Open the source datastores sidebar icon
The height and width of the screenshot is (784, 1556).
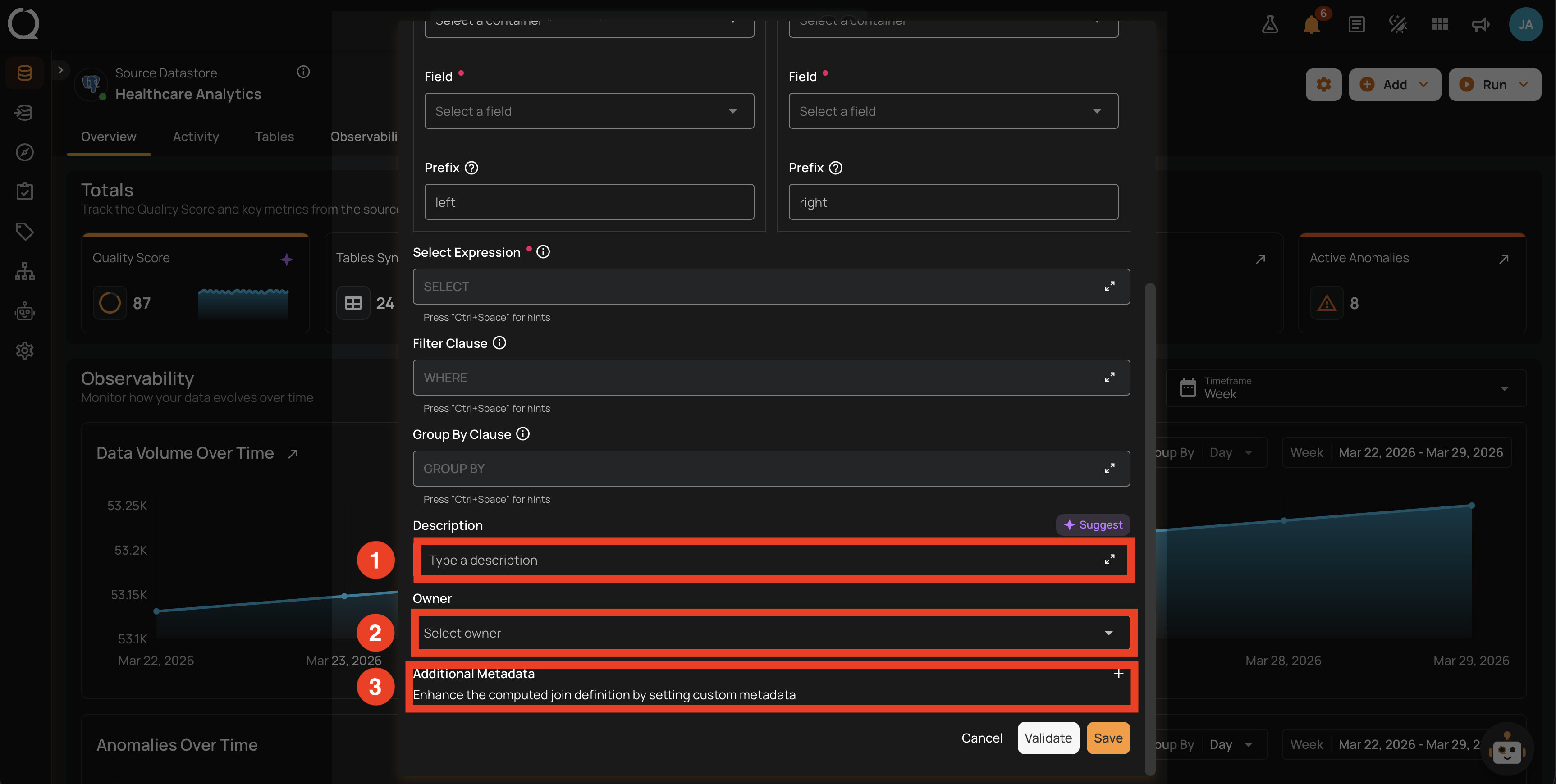click(24, 73)
